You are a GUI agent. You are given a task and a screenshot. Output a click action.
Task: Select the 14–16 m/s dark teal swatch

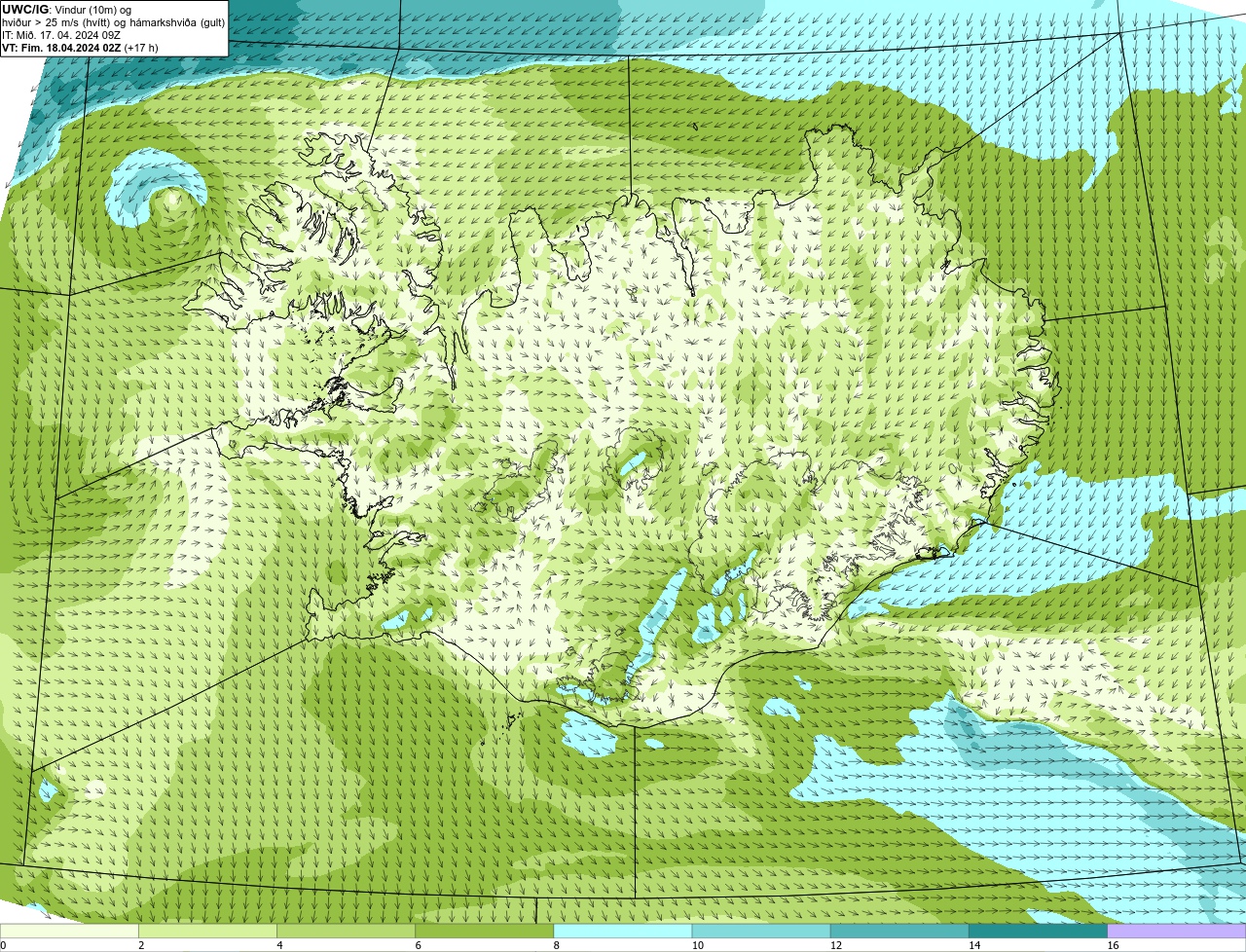click(x=1037, y=931)
